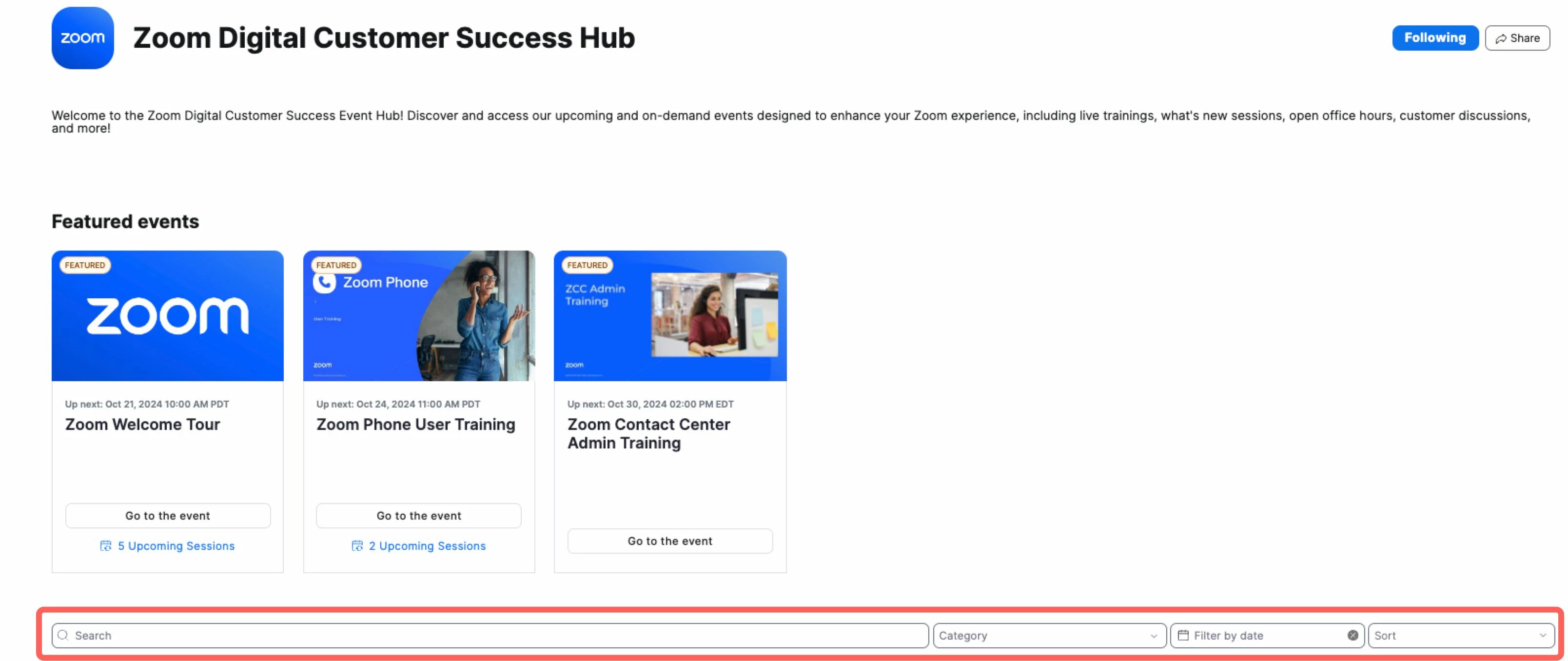Image resolution: width=1568 pixels, height=661 pixels.
Task: Click calendar icon beside 2 Upcoming Sessions
Action: [x=357, y=546]
